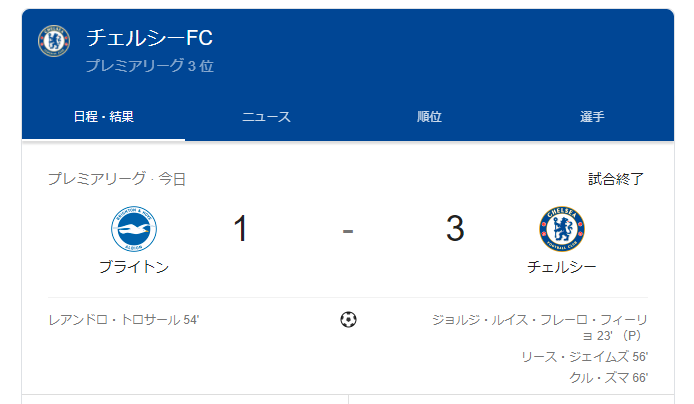Viewport: 694px width, 404px height.
Task: Click the Chelsea crest in the header
Action: pyautogui.click(x=54, y=41)
